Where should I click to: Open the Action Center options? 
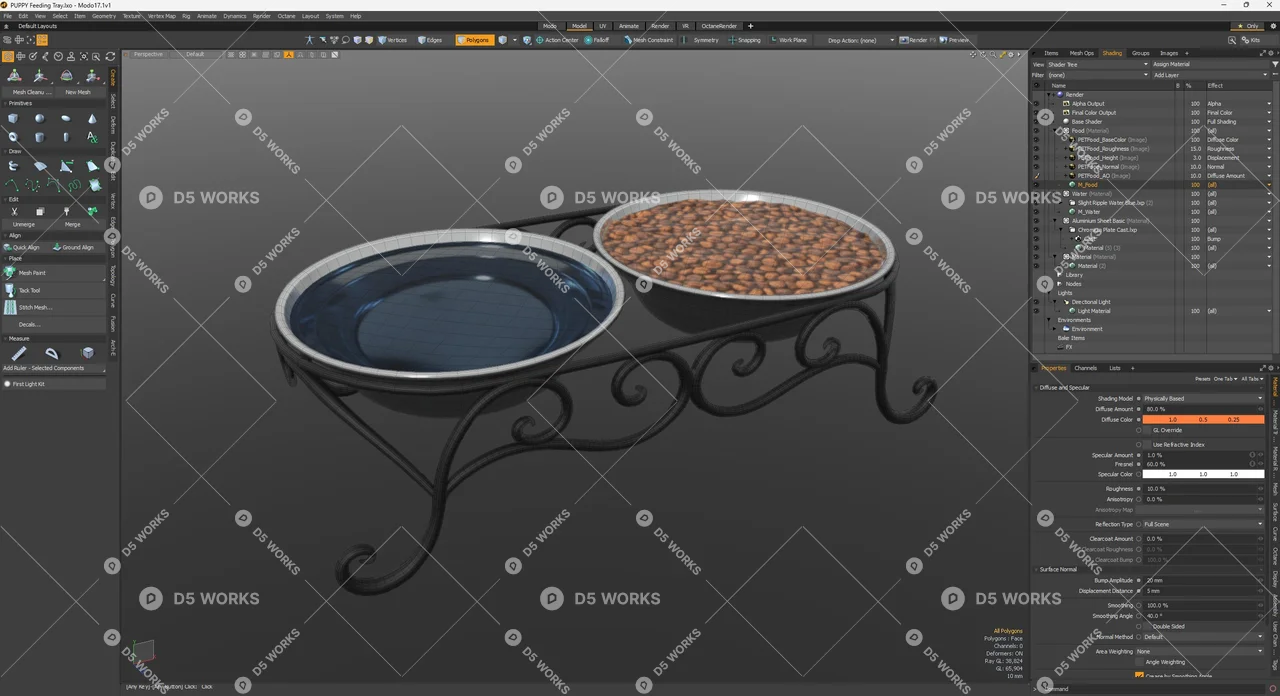[558, 40]
